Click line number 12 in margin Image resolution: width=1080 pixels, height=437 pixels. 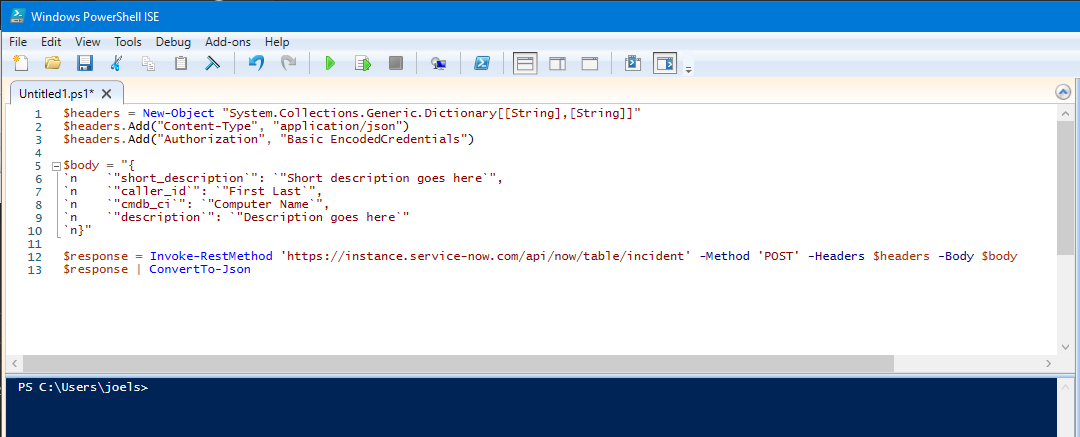click(x=35, y=256)
